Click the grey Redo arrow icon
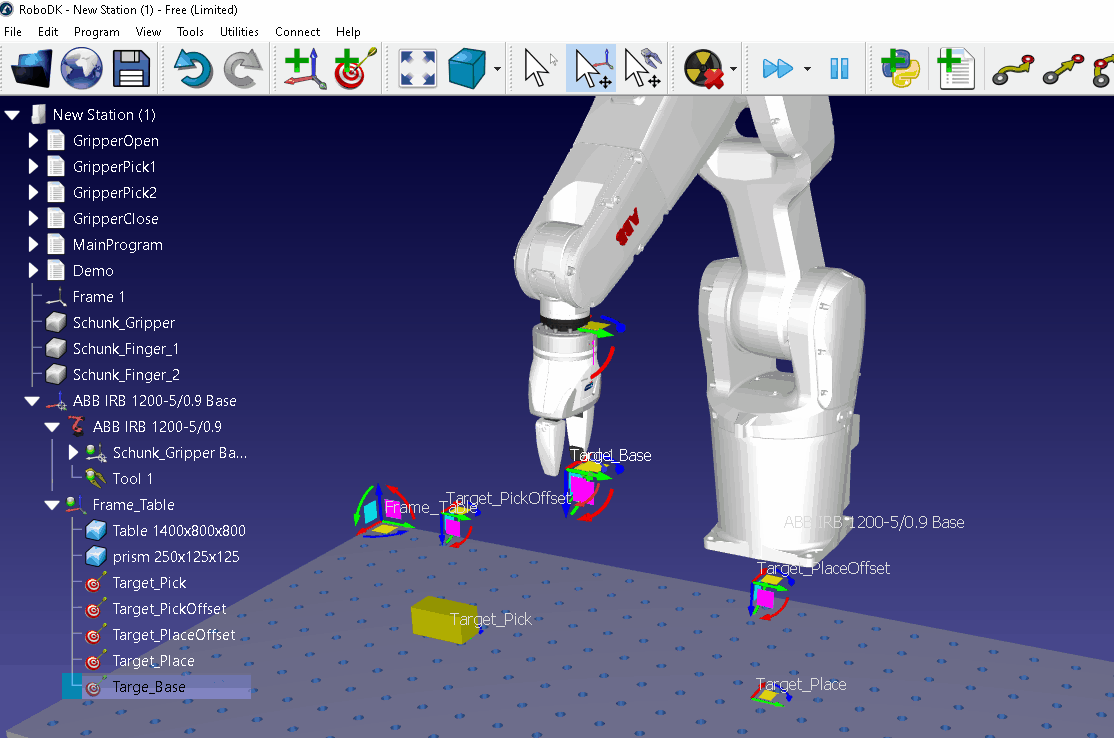This screenshot has width=1114, height=738. click(x=243, y=68)
